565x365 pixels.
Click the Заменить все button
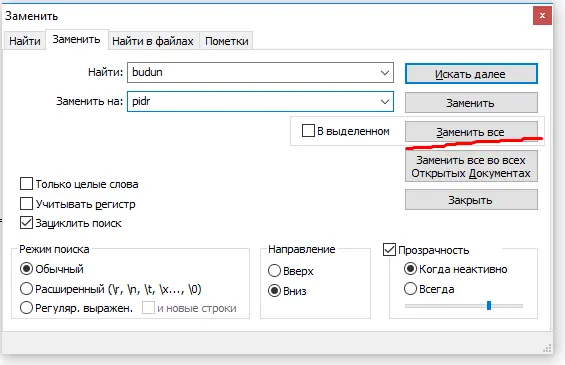pyautogui.click(x=471, y=132)
